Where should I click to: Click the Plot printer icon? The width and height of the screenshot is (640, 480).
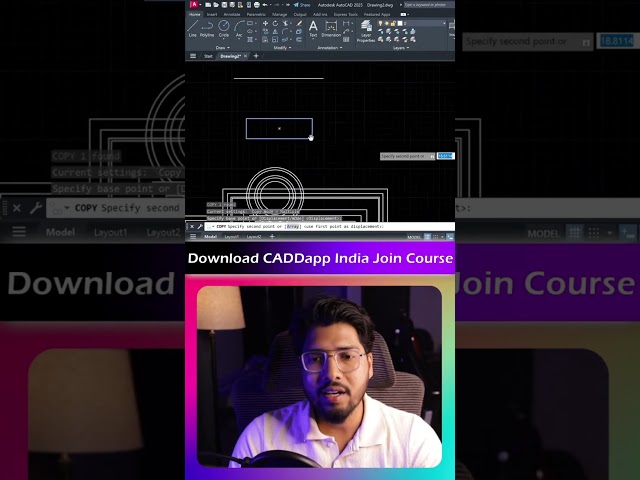[257, 5]
